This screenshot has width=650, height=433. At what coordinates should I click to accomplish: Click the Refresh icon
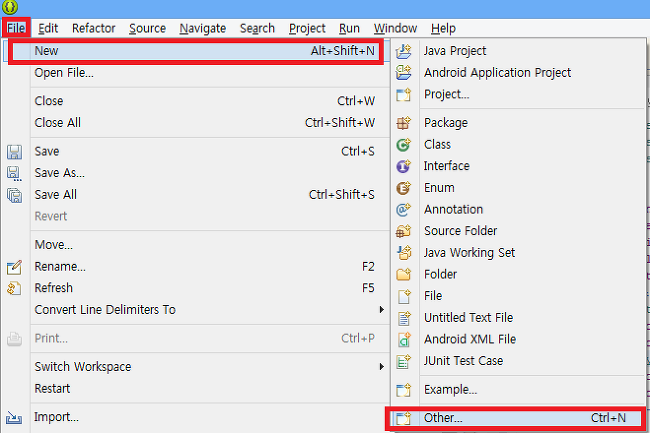tap(15, 288)
